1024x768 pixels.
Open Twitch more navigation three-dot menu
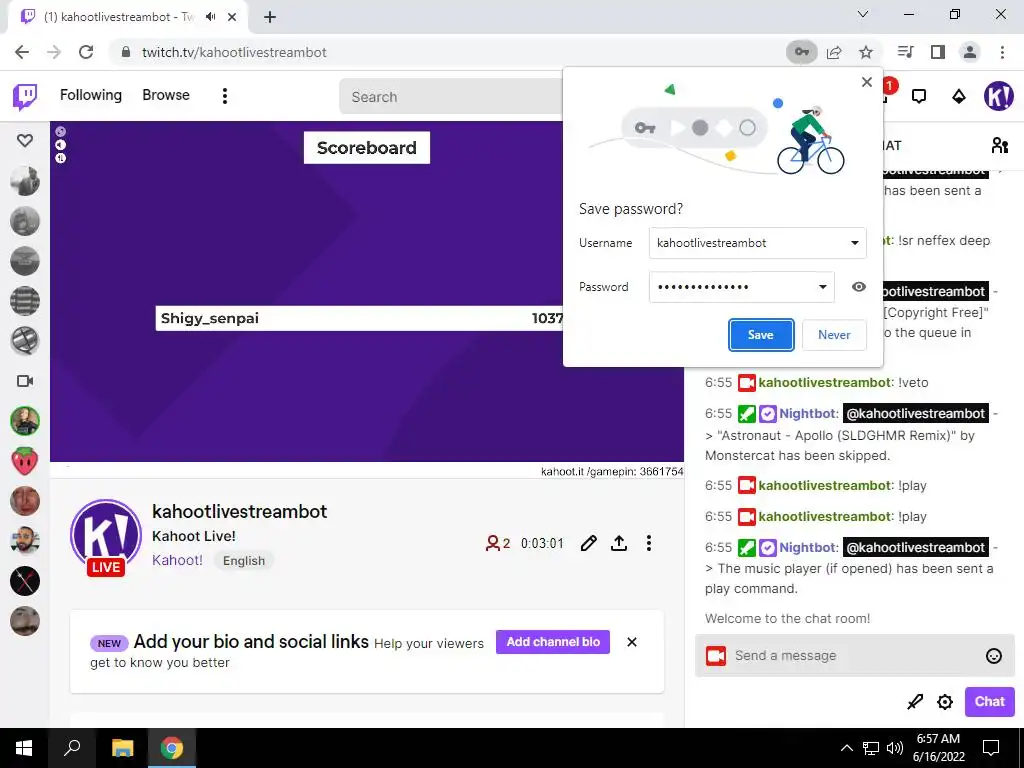(225, 96)
